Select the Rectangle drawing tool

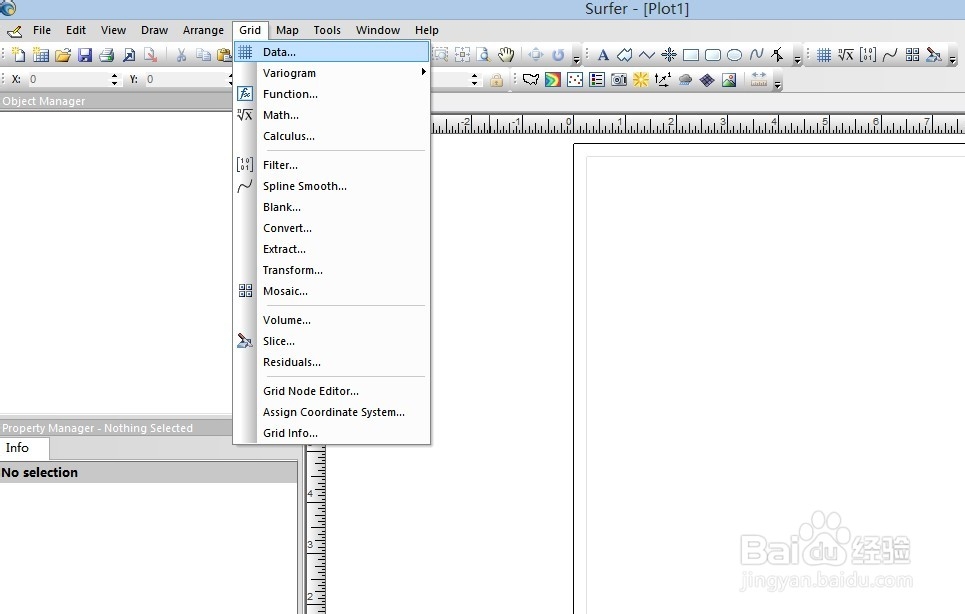click(691, 55)
